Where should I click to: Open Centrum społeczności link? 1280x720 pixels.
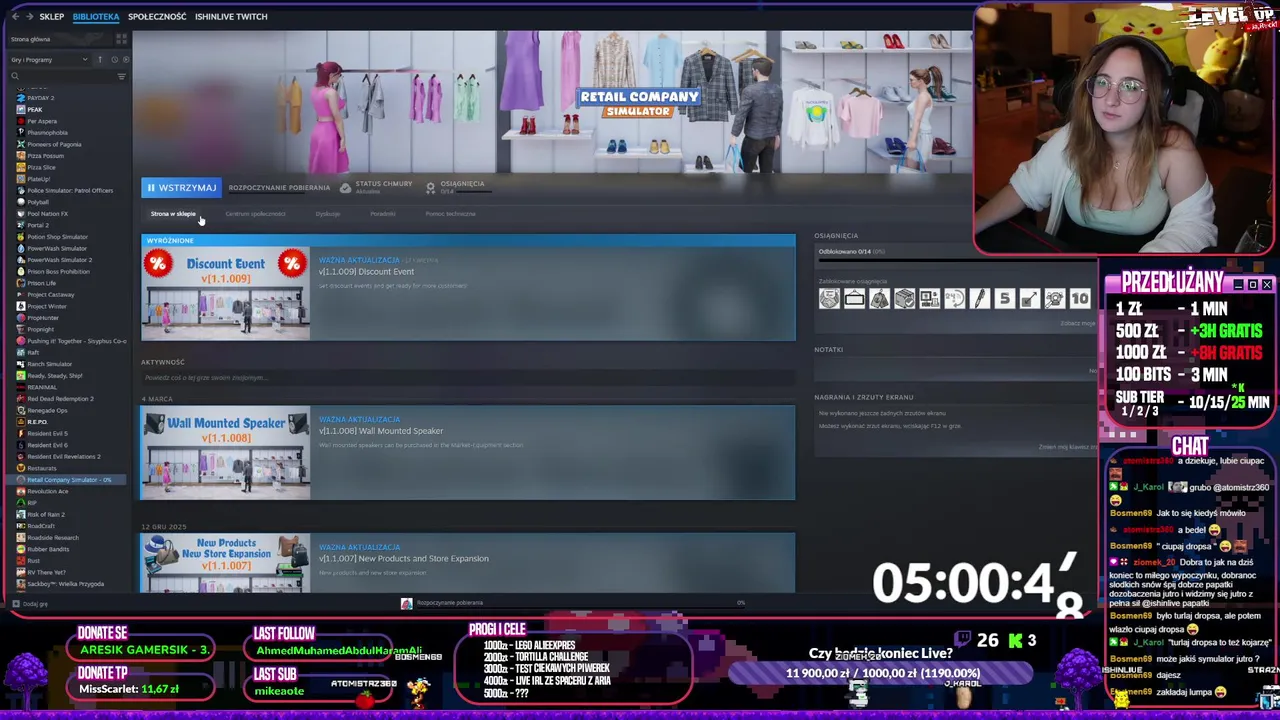coord(255,214)
